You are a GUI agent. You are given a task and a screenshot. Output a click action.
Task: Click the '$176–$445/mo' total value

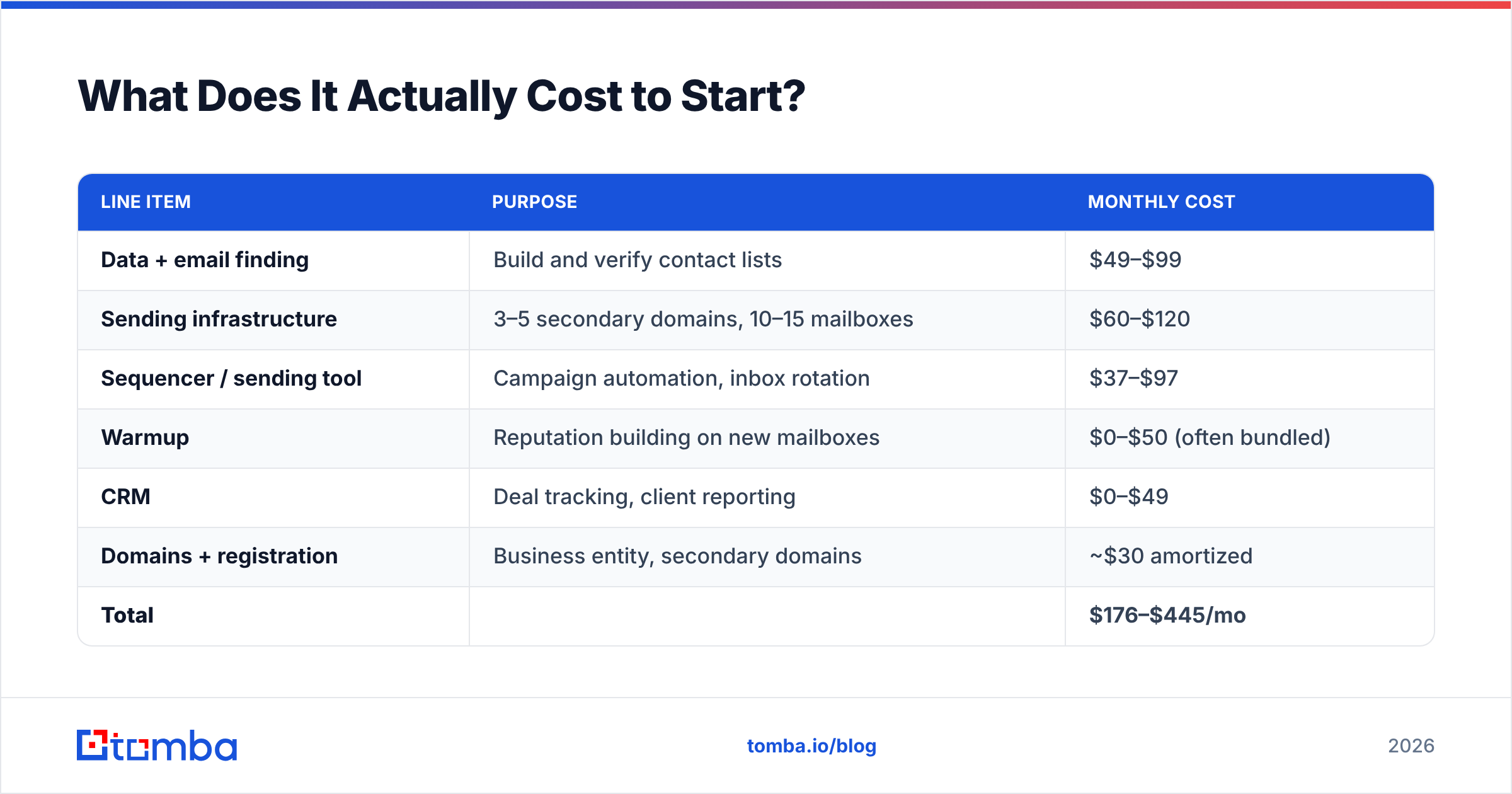click(x=1167, y=615)
